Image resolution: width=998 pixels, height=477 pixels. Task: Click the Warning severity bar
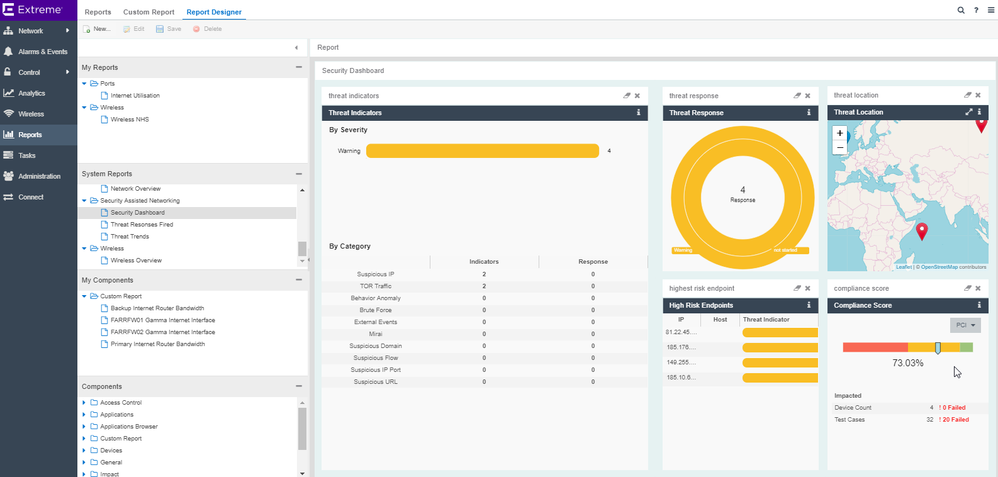[482, 151]
